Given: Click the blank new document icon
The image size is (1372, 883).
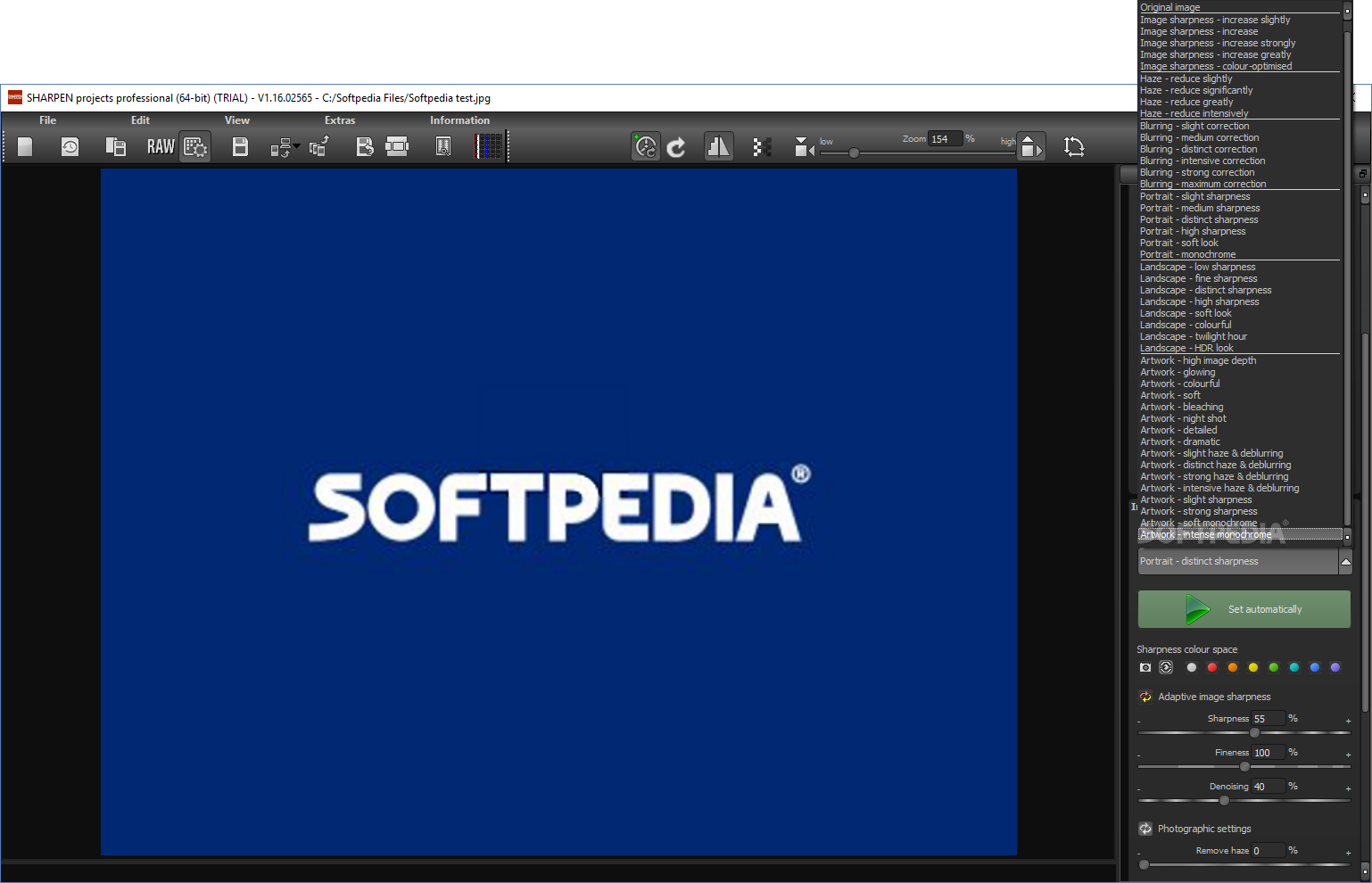Looking at the screenshot, I should (x=25, y=146).
